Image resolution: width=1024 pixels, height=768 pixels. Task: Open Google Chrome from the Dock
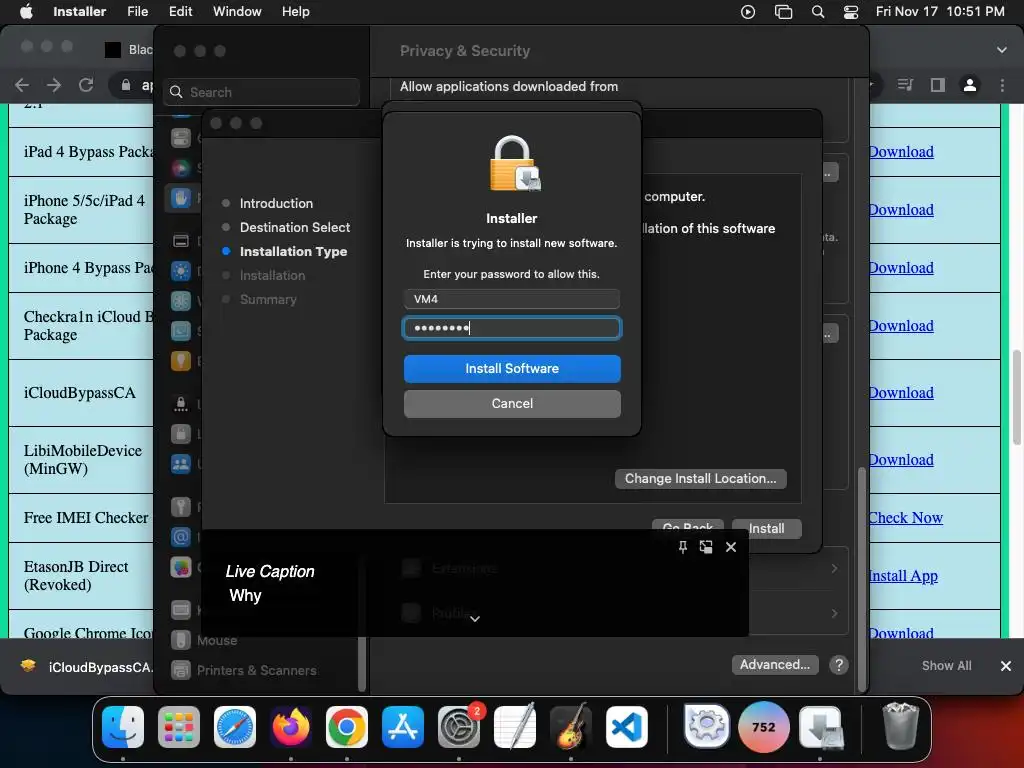point(347,727)
